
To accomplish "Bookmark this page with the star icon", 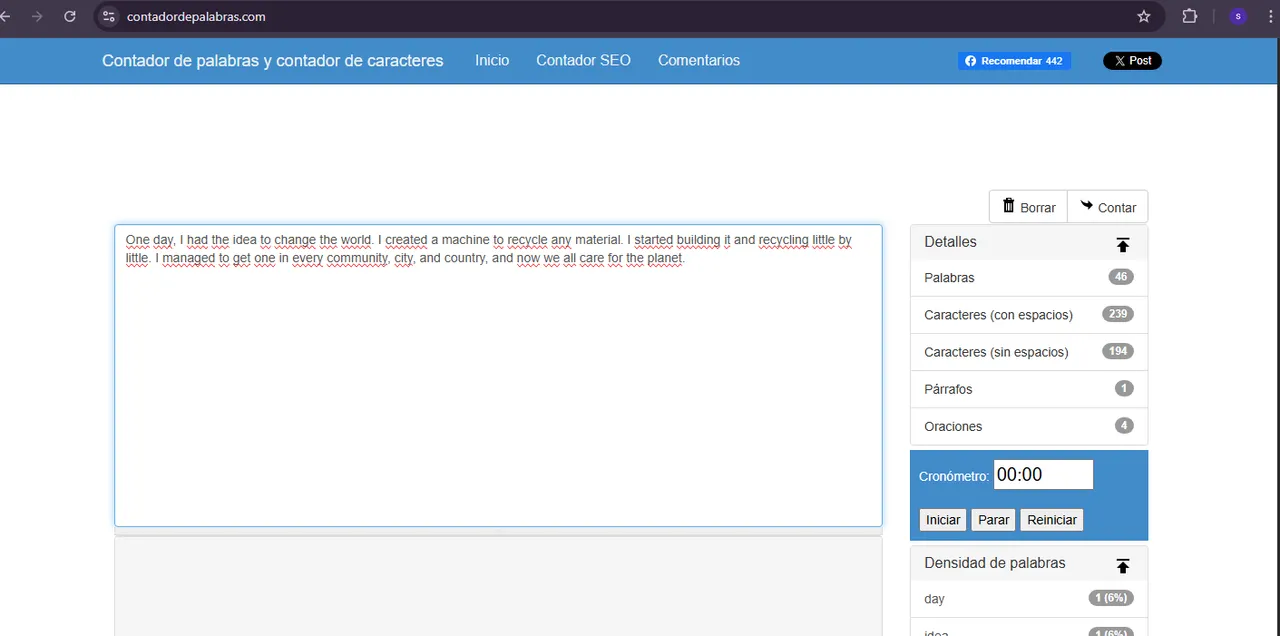I will coord(1144,16).
